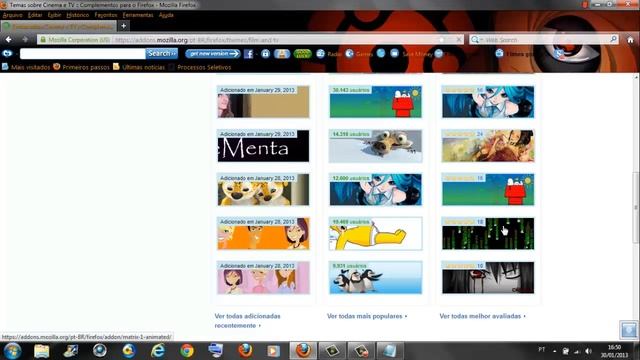Click the Mozilla Corporation site identity badge
This screenshot has width=640, height=360.
75,40
